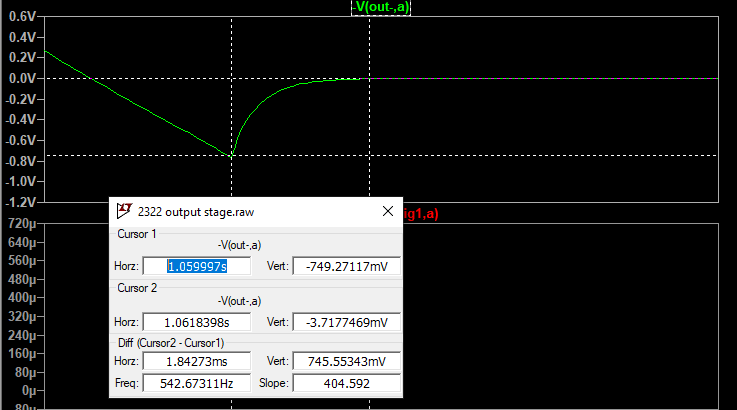Click the Cursor 1 Vert field -749.27117mV
Viewport: 737px width, 410px height.
[x=347, y=266]
